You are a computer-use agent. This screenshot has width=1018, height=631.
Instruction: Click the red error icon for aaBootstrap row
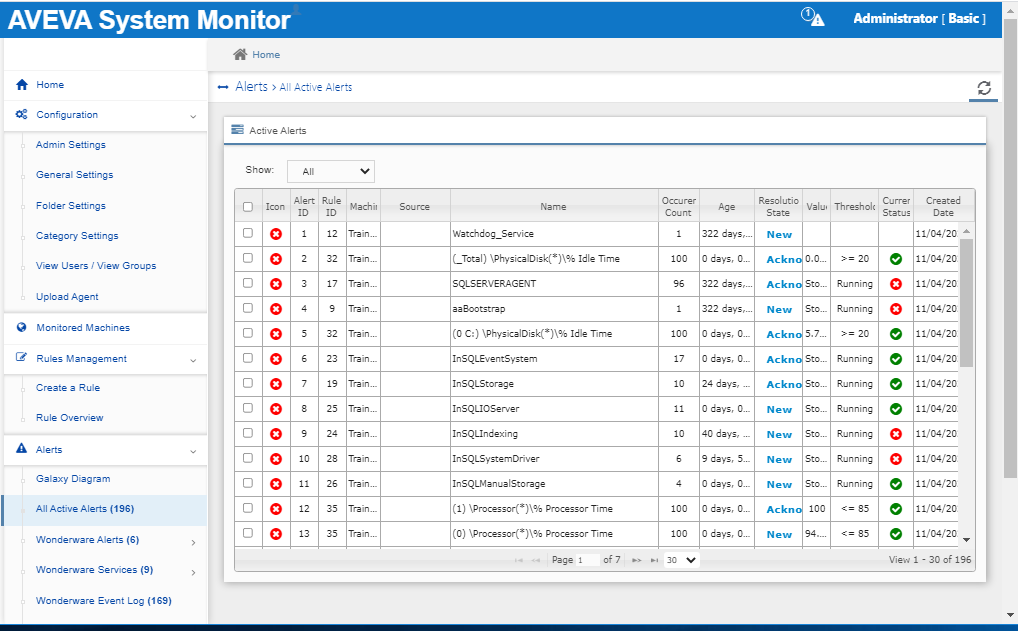(x=276, y=309)
